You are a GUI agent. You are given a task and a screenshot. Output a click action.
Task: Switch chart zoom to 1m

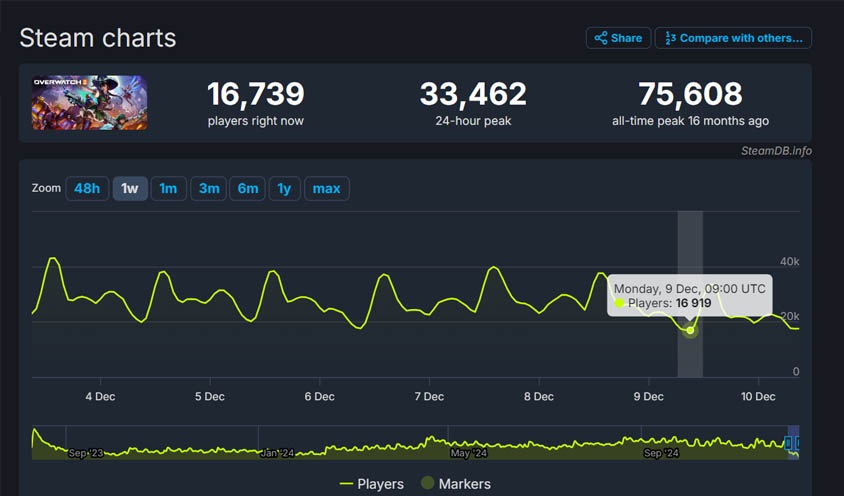168,188
